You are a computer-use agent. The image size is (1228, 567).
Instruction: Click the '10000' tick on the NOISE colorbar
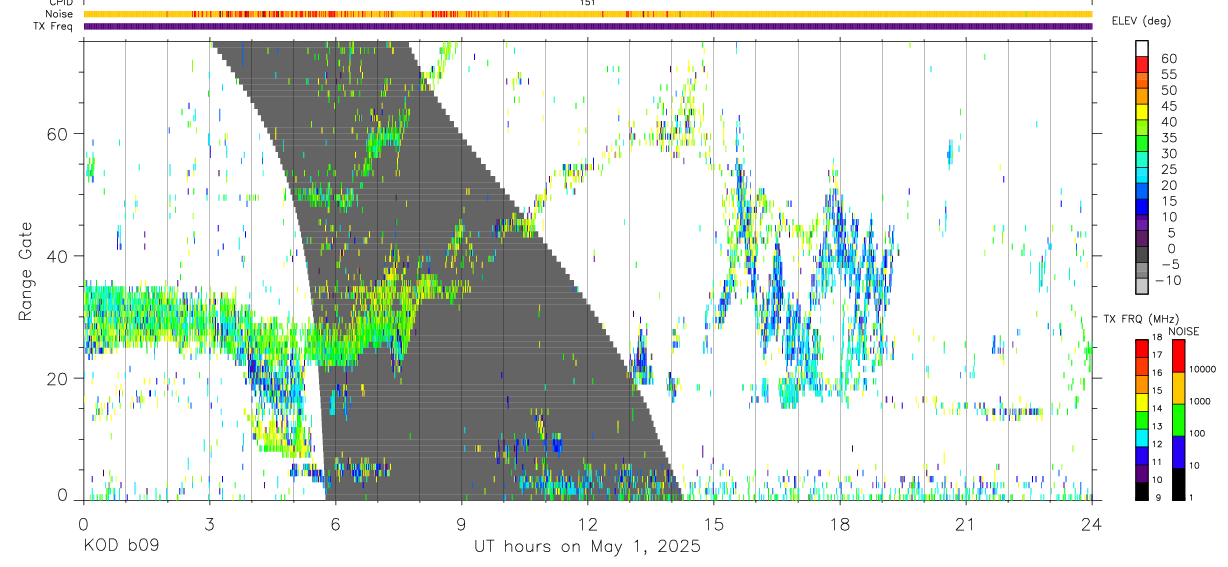1203,370
